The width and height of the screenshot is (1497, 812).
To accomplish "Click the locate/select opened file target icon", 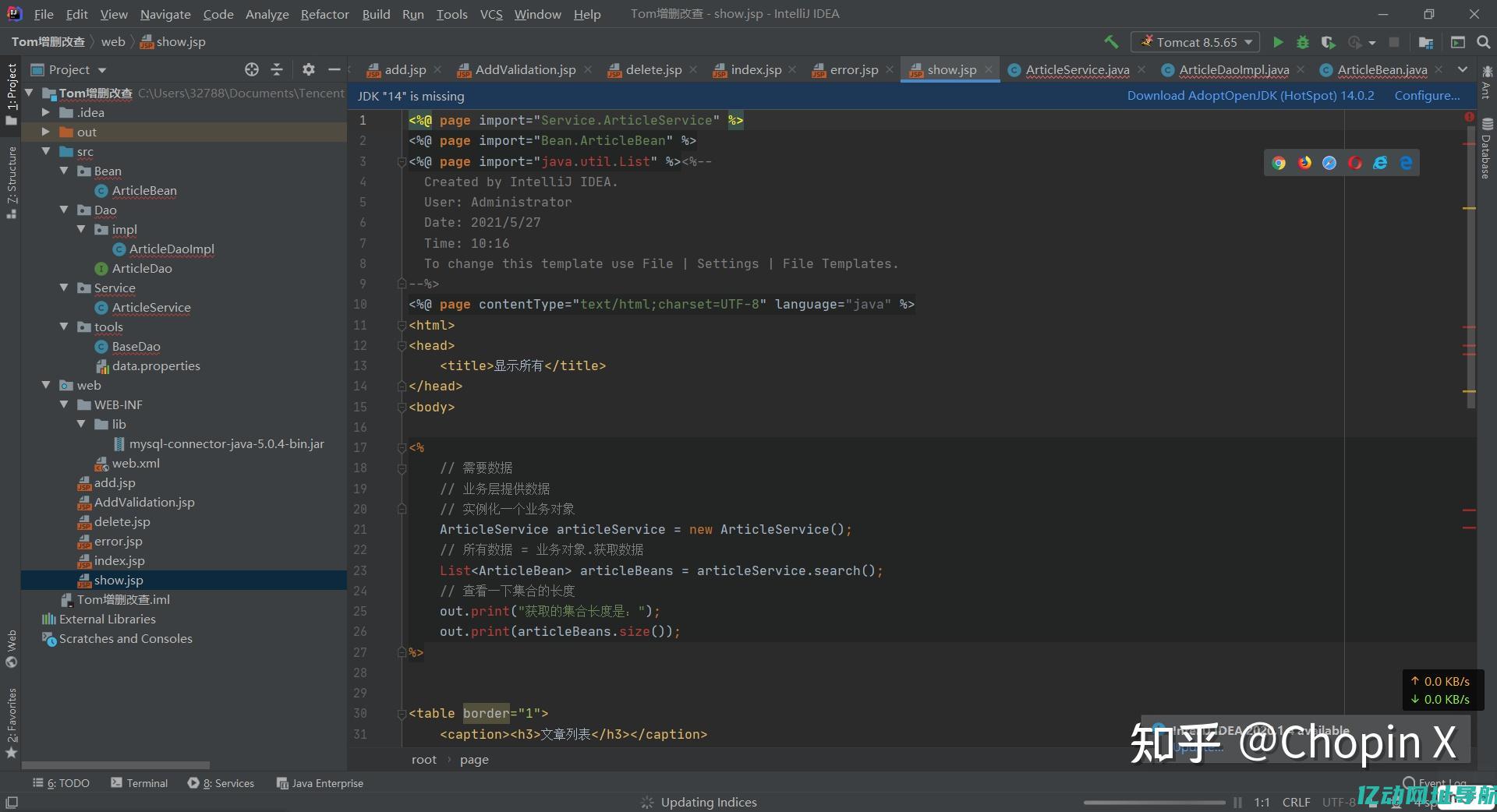I will point(251,69).
